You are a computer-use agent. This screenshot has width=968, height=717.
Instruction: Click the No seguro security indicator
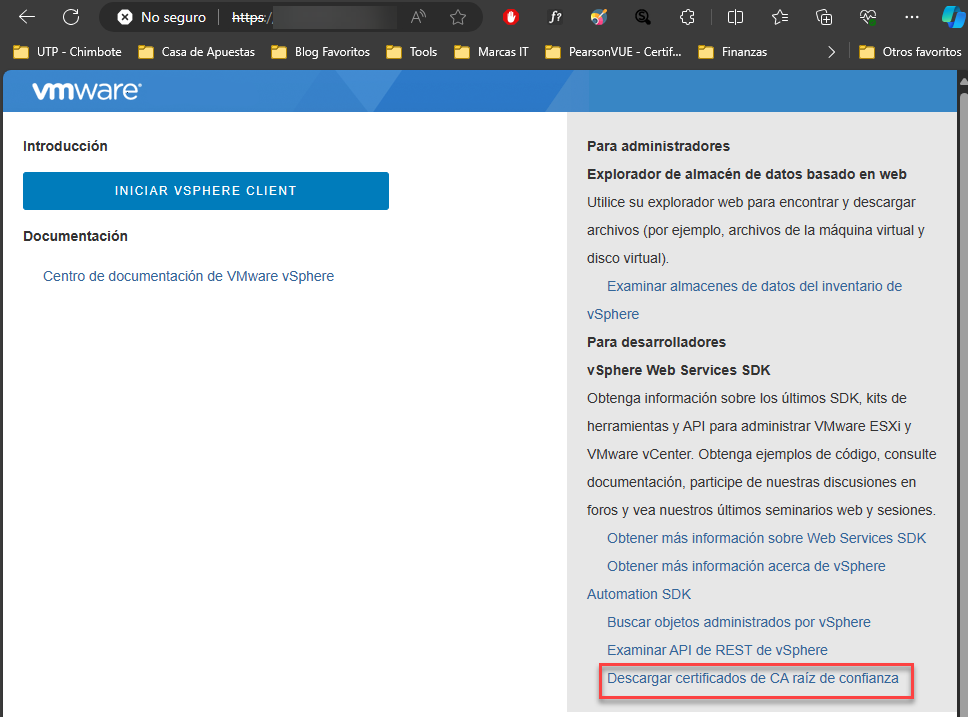(x=162, y=17)
